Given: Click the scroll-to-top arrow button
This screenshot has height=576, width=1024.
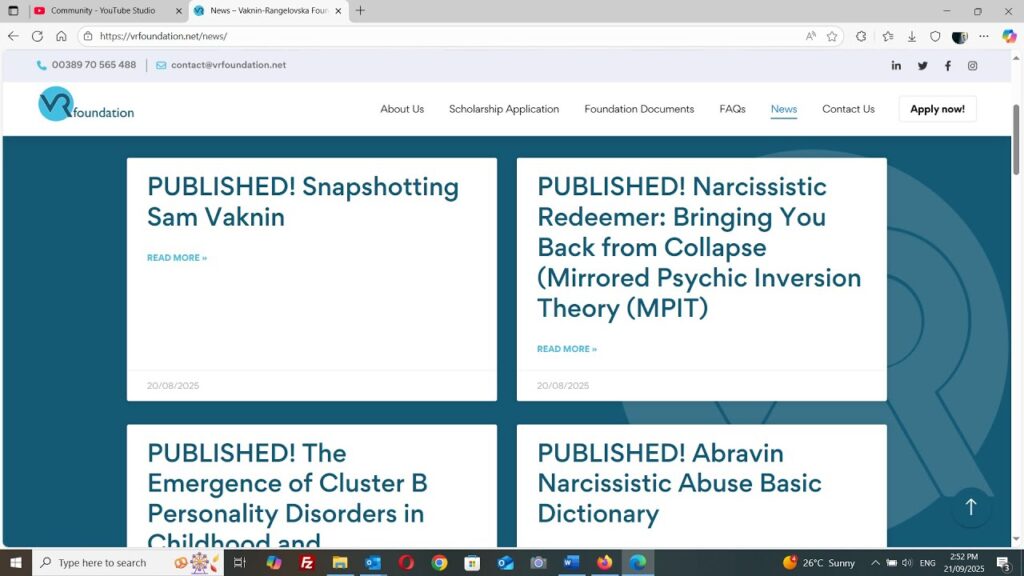Looking at the screenshot, I should 970,507.
